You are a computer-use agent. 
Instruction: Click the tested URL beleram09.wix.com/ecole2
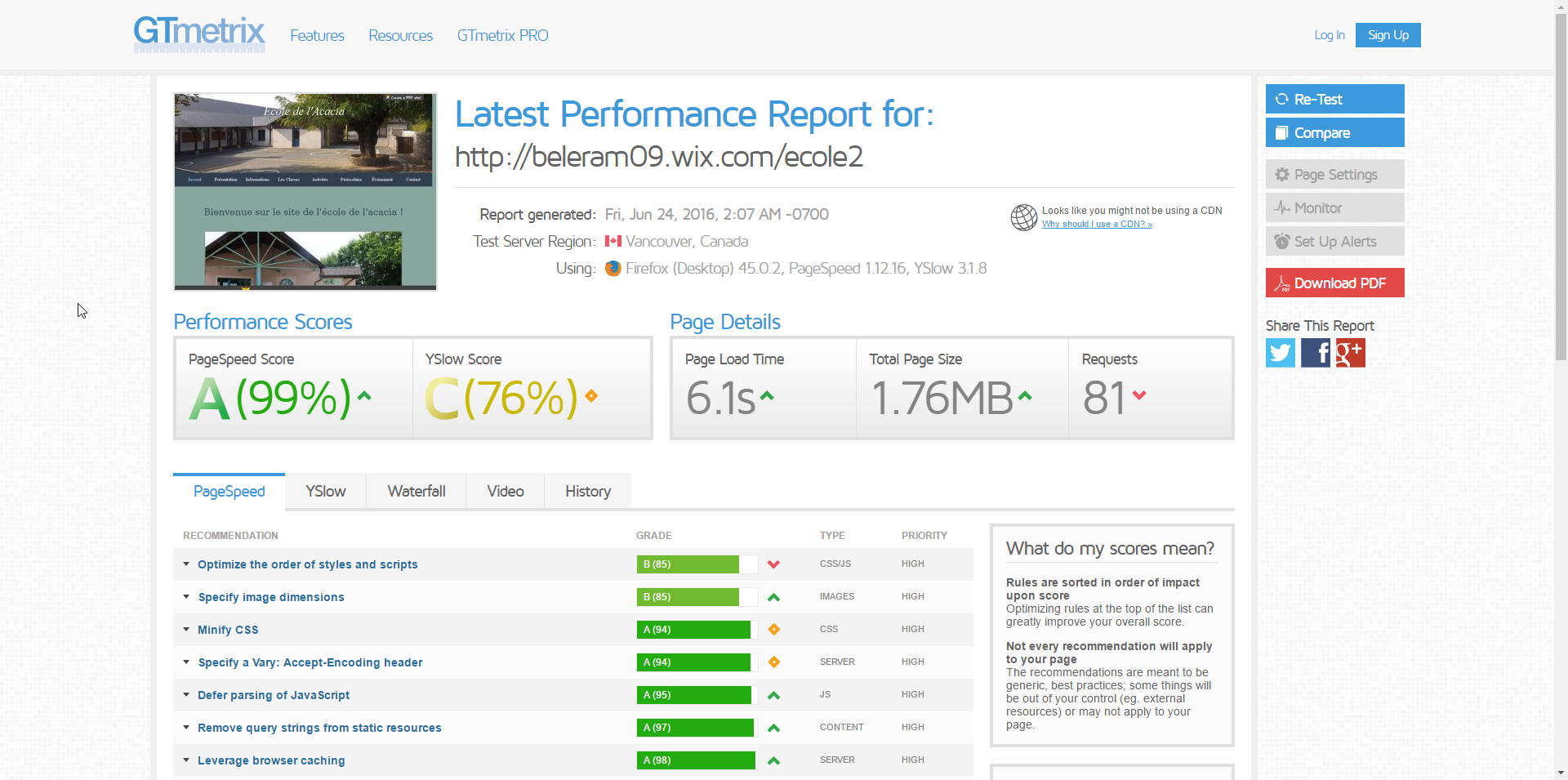[659, 156]
